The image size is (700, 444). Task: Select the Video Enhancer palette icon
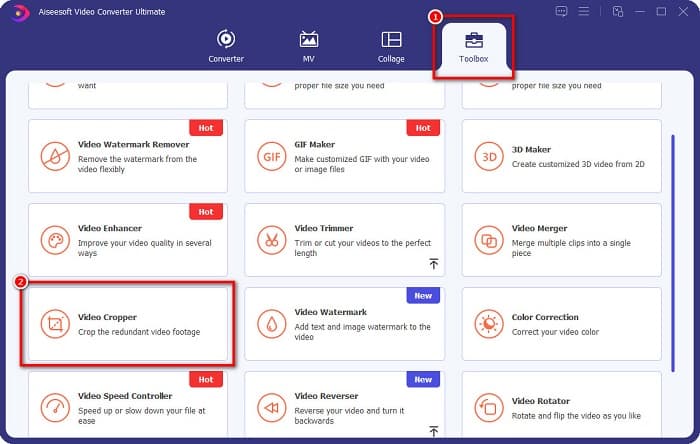click(54, 241)
